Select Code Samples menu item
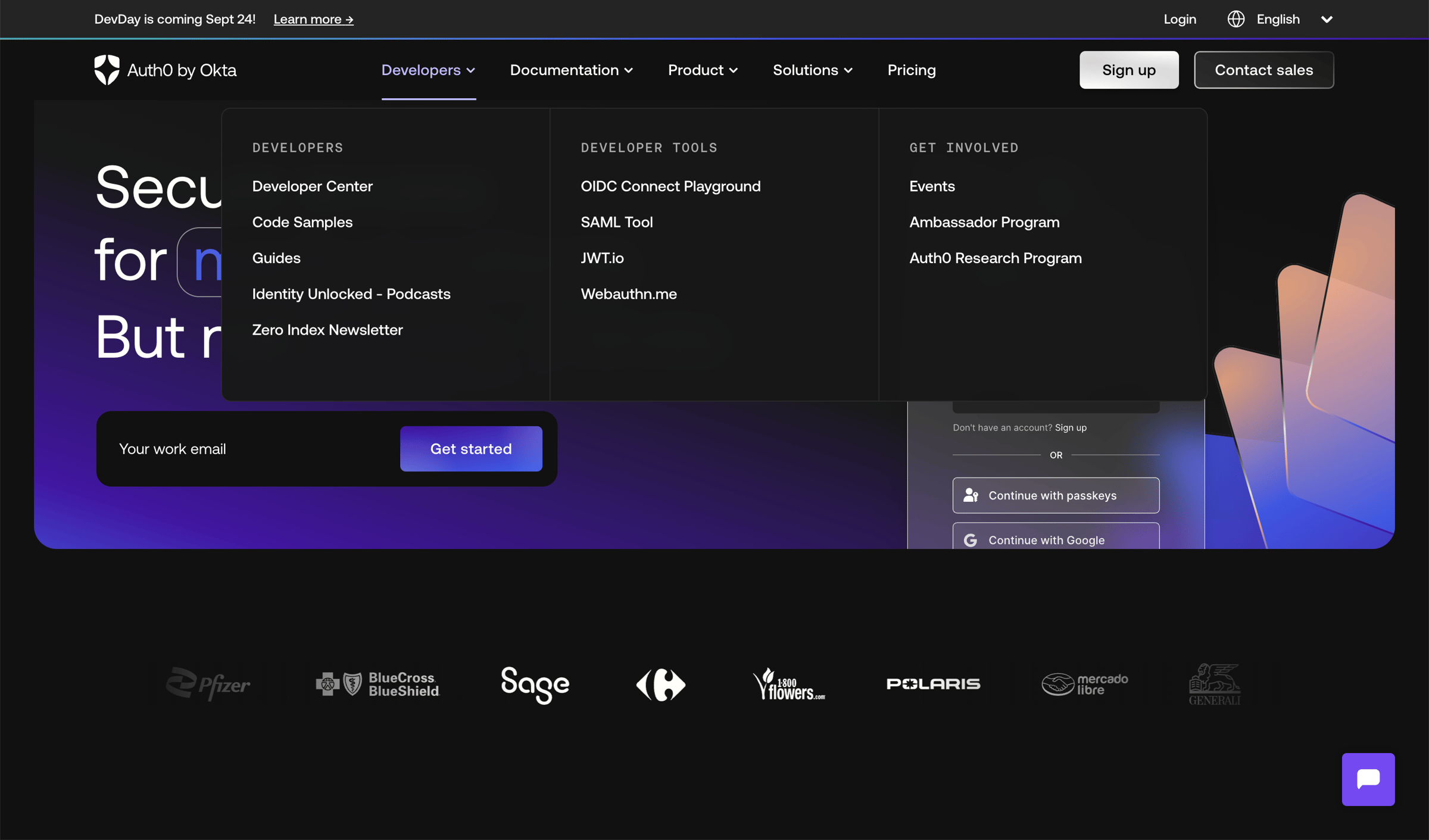Image resolution: width=1429 pixels, height=840 pixels. [x=302, y=222]
